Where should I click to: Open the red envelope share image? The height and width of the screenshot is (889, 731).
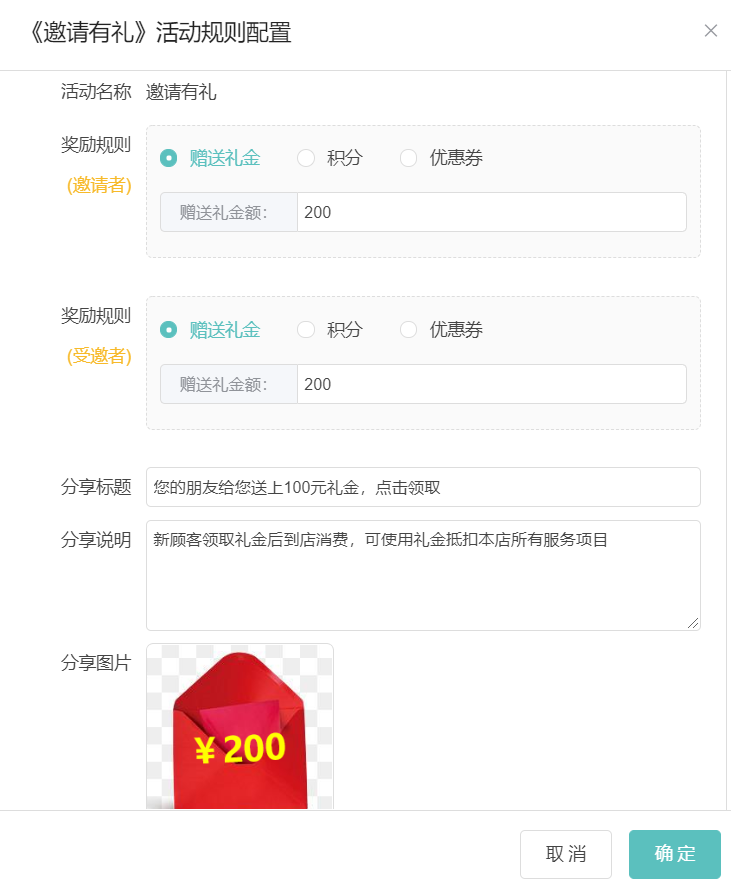click(240, 726)
